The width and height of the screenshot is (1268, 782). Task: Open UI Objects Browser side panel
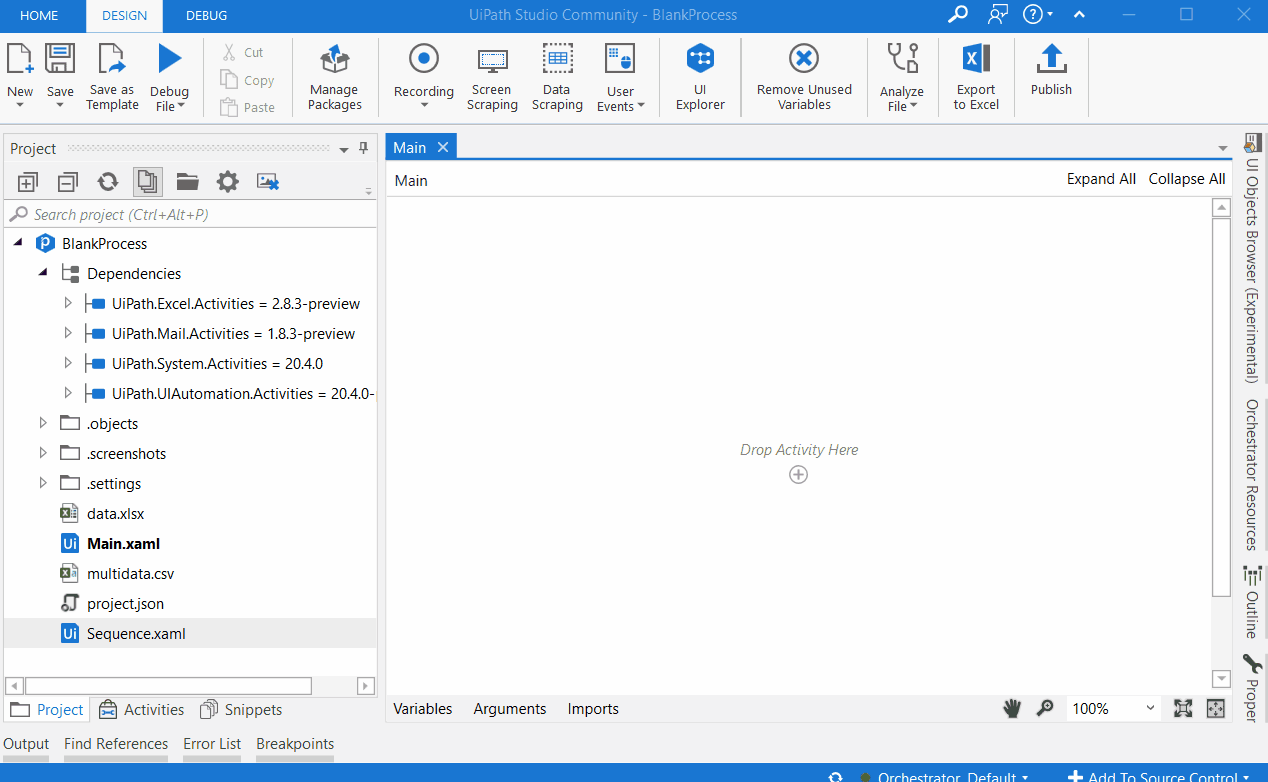tap(1251, 257)
